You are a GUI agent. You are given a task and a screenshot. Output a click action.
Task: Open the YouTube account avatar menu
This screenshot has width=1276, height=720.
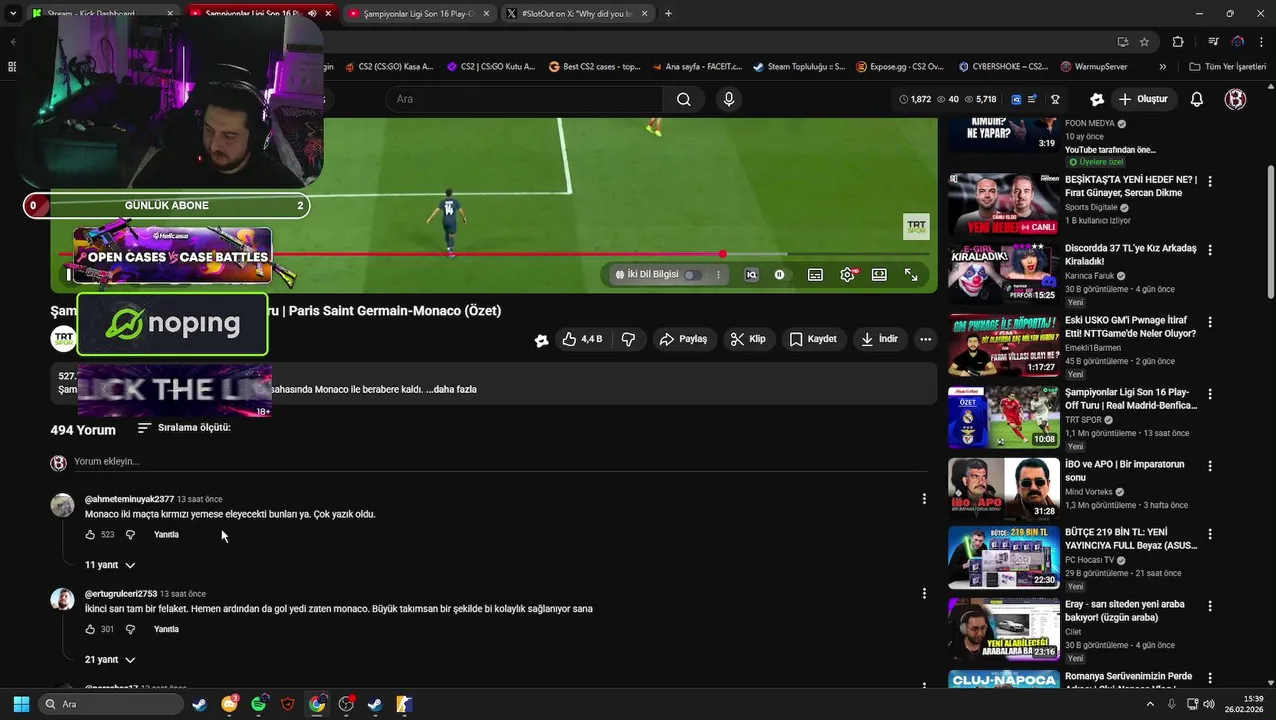[1235, 99]
